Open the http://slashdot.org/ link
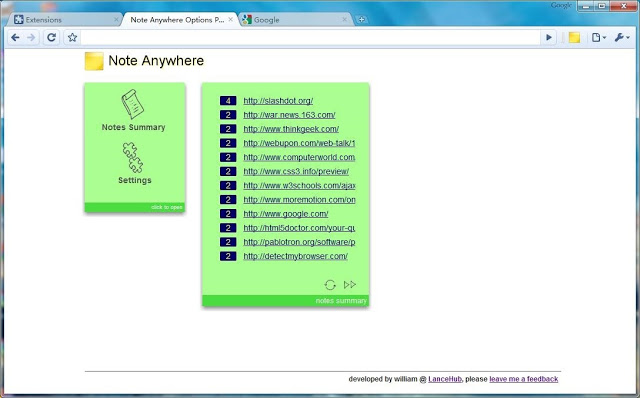Screen dimensions: 640x398 pyautogui.click(x=278, y=101)
